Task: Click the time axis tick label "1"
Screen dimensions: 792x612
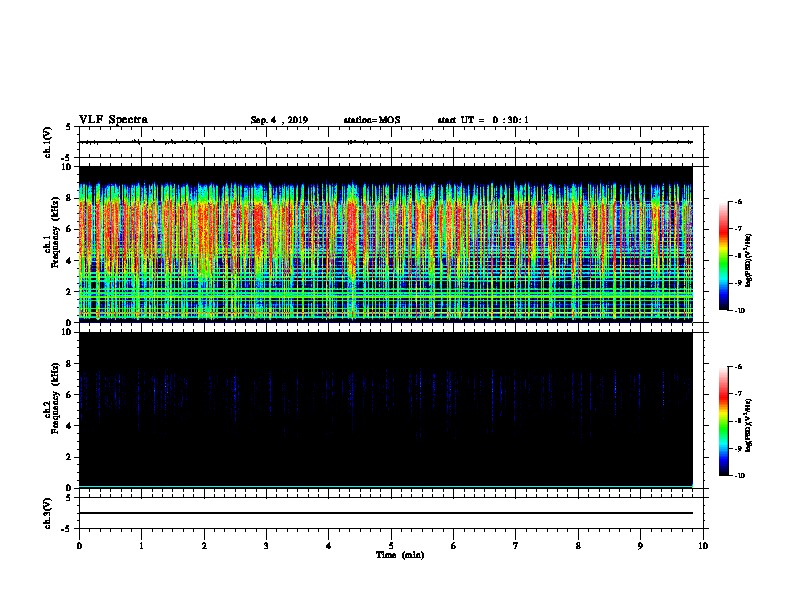Action: pos(141,546)
